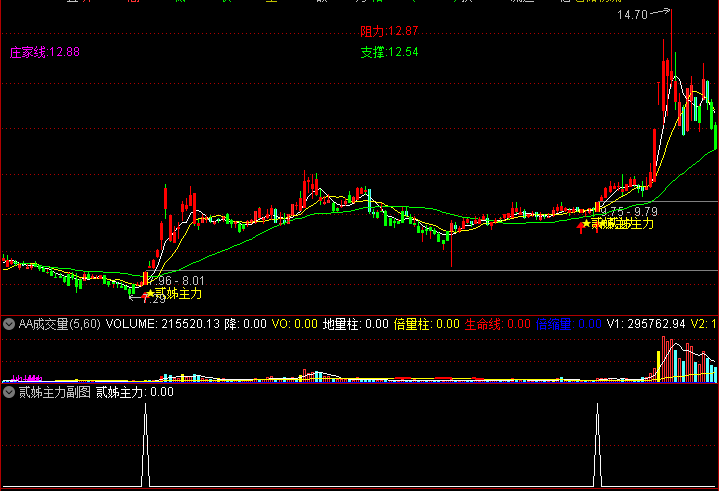The height and width of the screenshot is (491, 719).
Task: Click the 14.70 high price marker
Action: coord(632,15)
